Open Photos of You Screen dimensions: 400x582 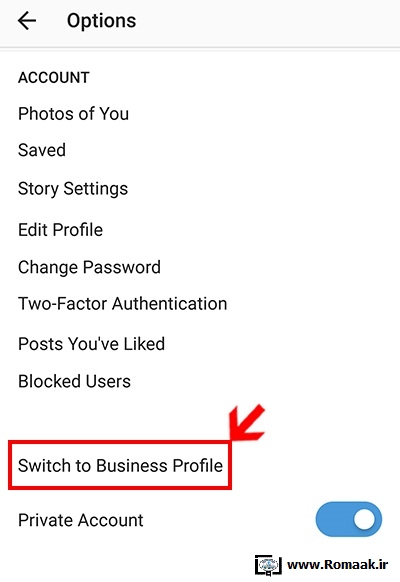[x=73, y=114]
